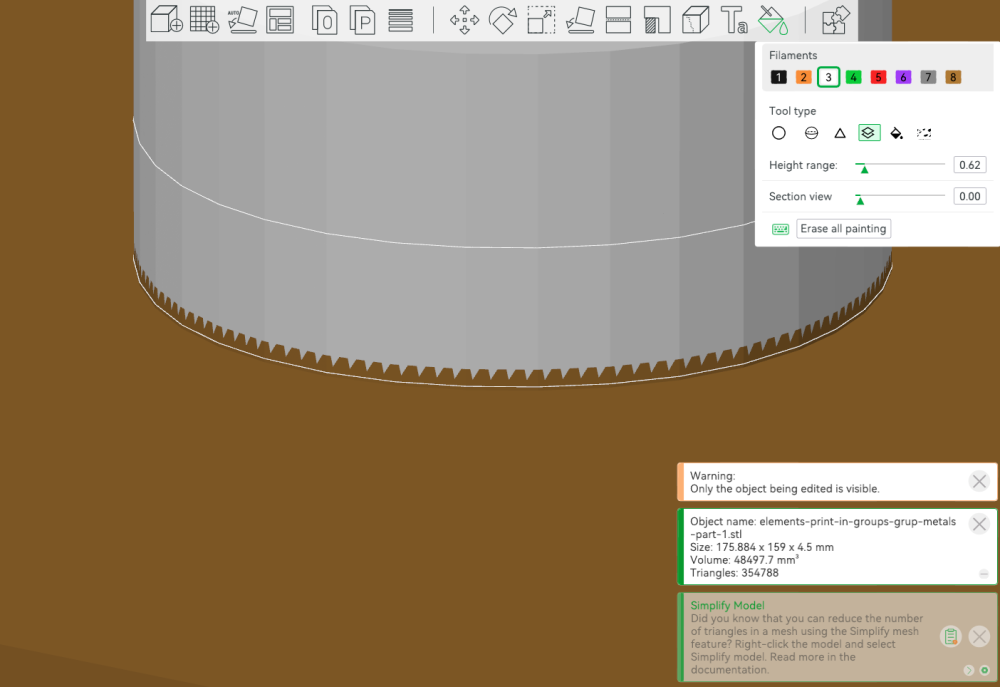Select filament 2 orange swatch
Viewport: 1000px width, 687px height.
pyautogui.click(x=804, y=77)
